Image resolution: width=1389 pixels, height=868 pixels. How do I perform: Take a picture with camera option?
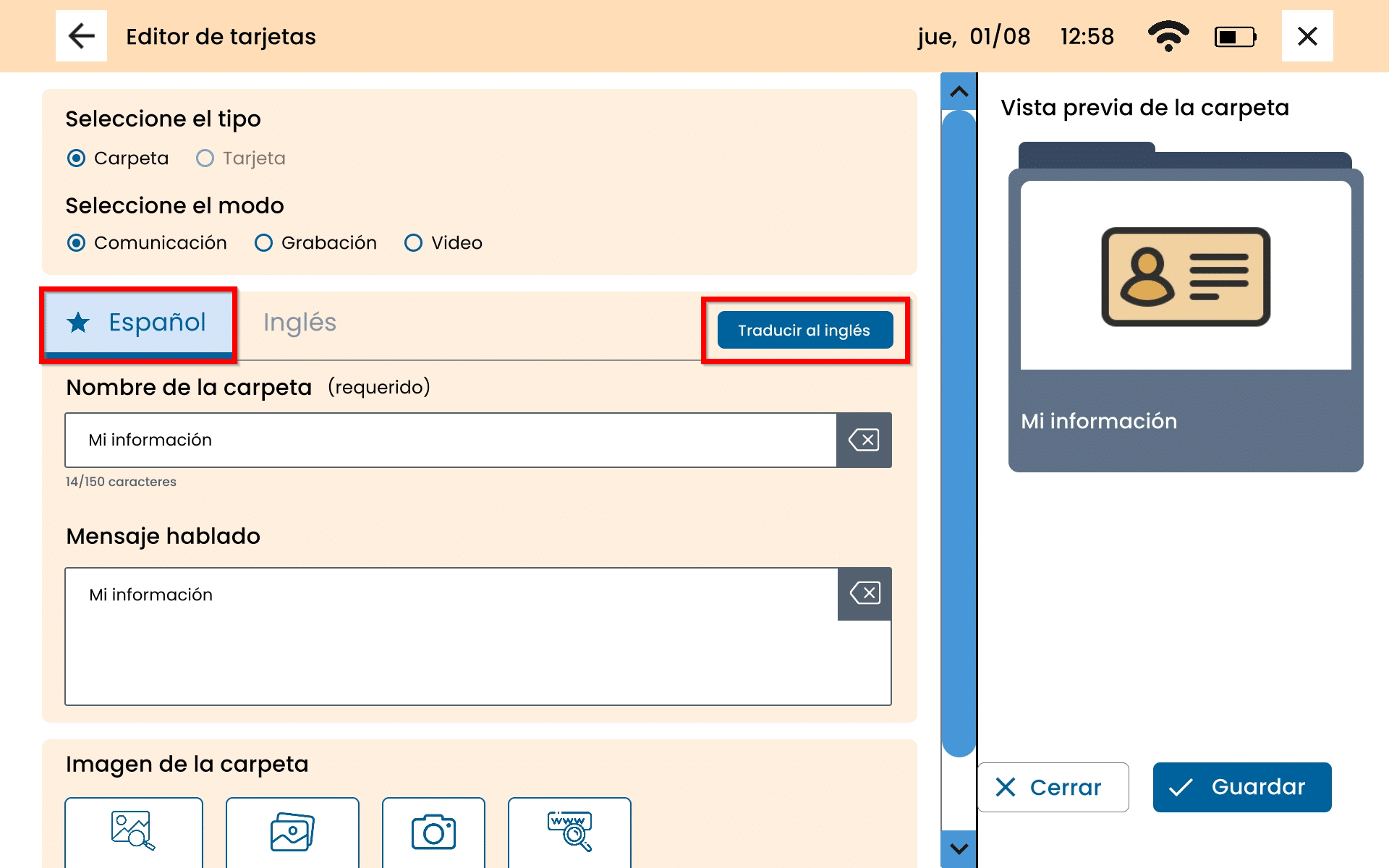pos(433,832)
